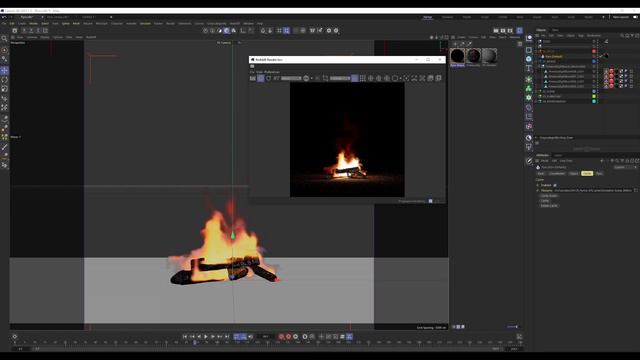
Task: Select the first black material thumbnail
Action: pyautogui.click(x=458, y=56)
